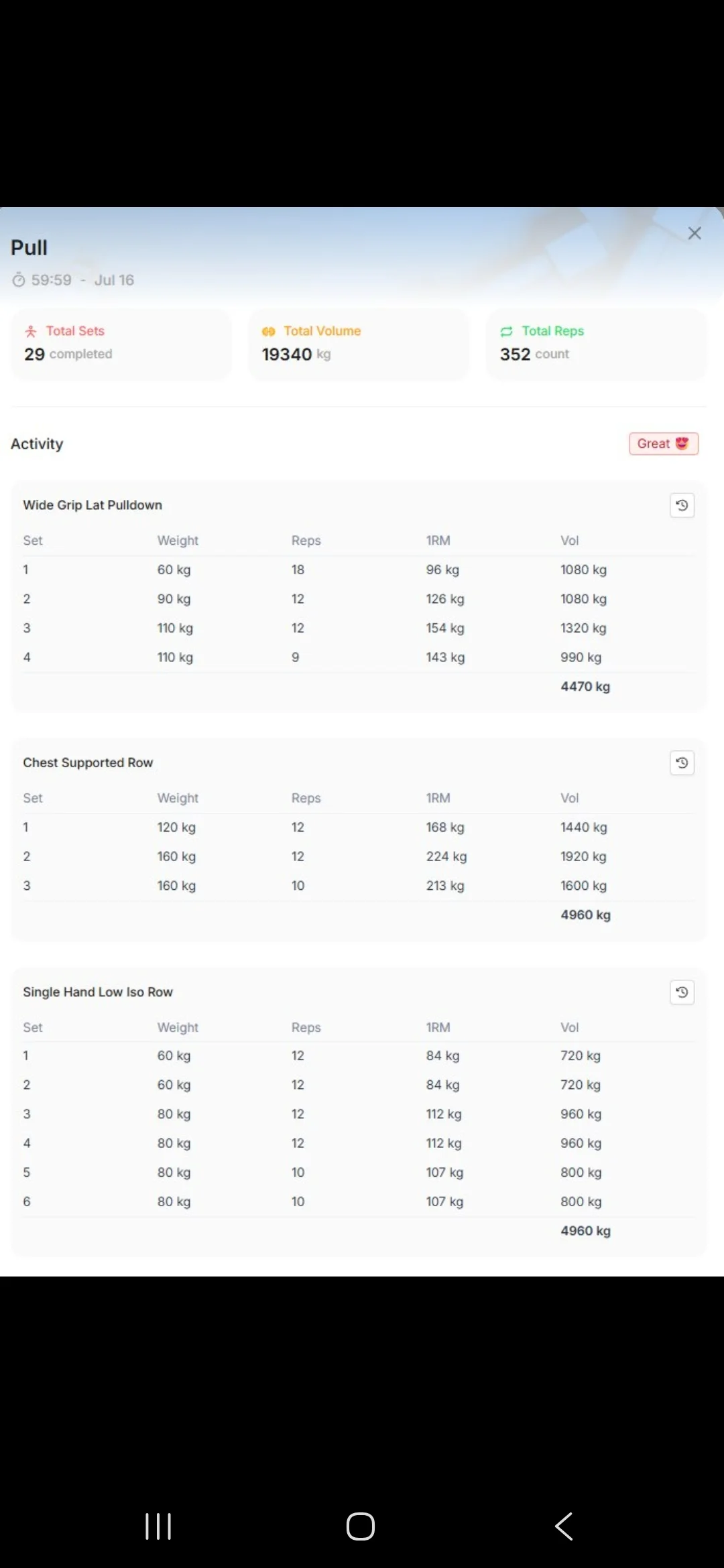This screenshot has width=724, height=1568.
Task: Tap Single Hand Low Iso Row title
Action: point(98,992)
